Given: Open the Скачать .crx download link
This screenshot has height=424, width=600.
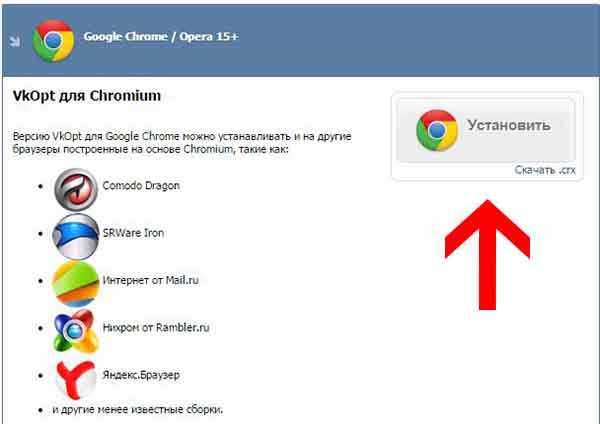Looking at the screenshot, I should pos(545,170).
